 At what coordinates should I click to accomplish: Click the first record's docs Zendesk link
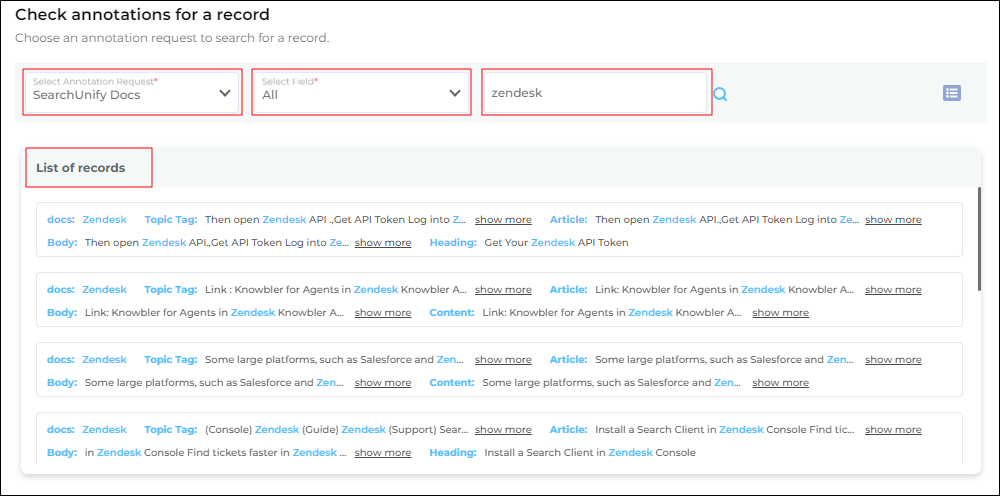point(104,219)
